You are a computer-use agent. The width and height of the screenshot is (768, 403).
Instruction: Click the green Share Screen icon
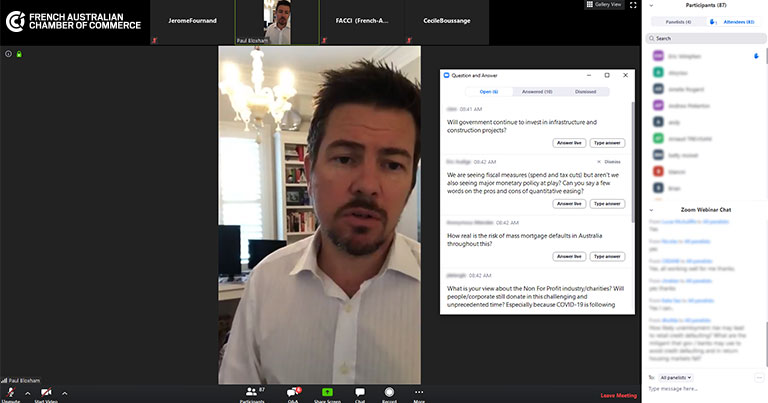click(326, 391)
